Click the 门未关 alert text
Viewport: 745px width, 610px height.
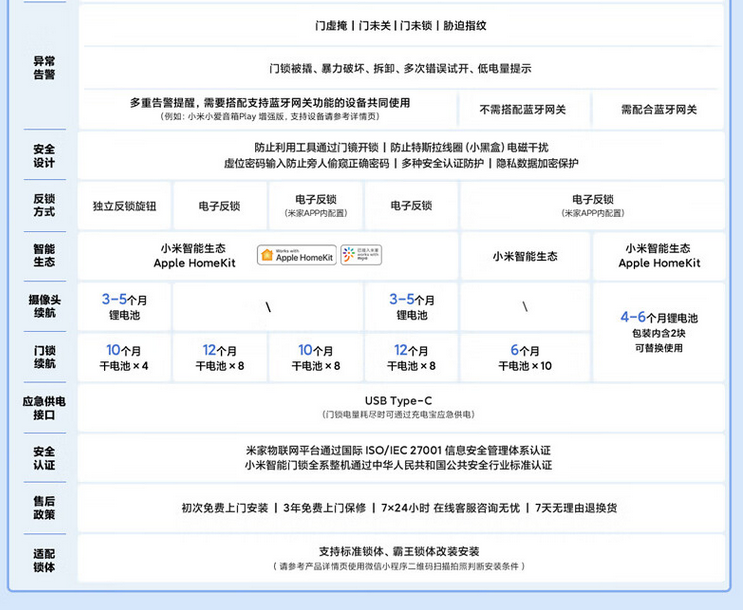click(x=374, y=26)
